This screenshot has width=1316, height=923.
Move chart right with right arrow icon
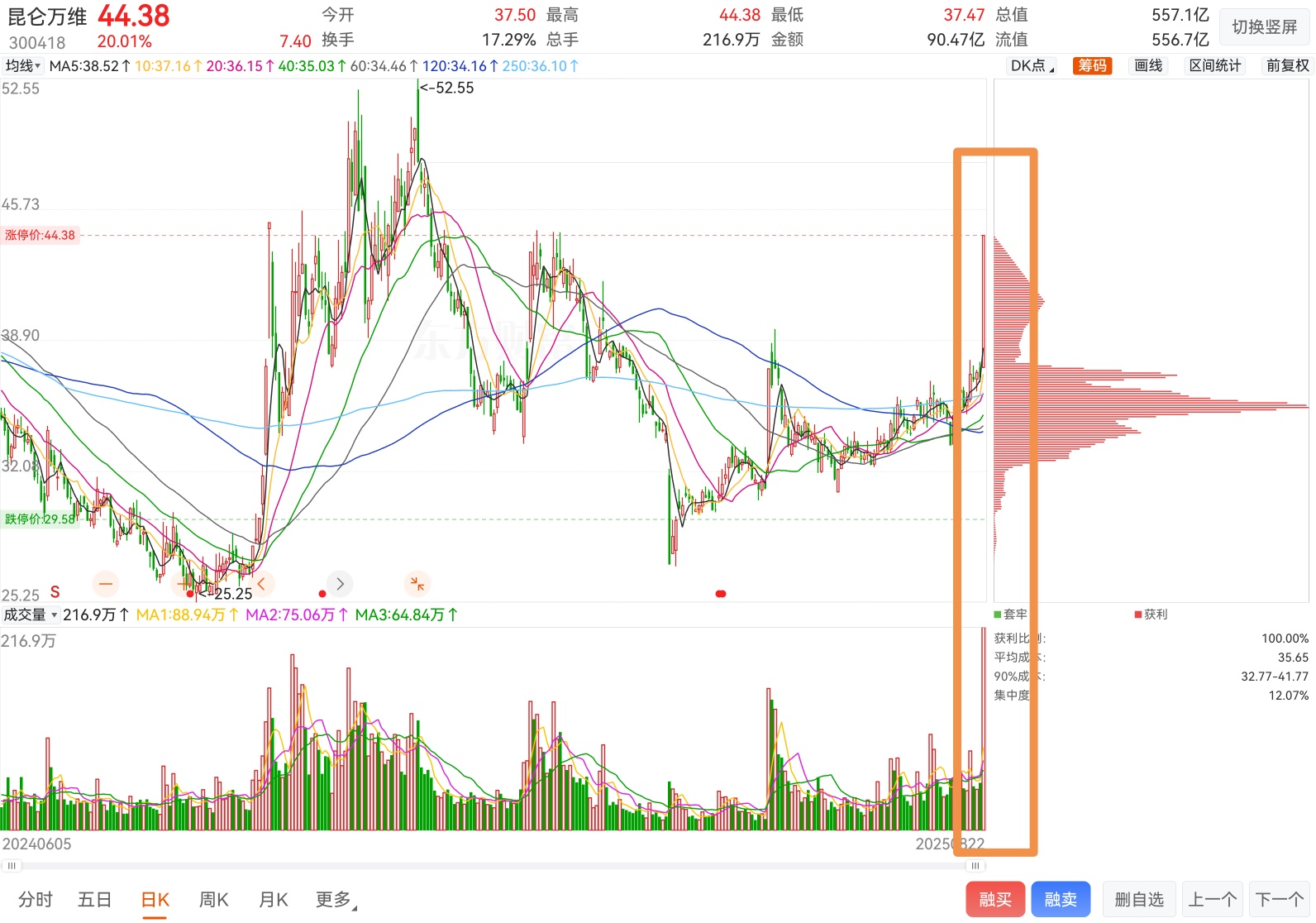(x=340, y=584)
